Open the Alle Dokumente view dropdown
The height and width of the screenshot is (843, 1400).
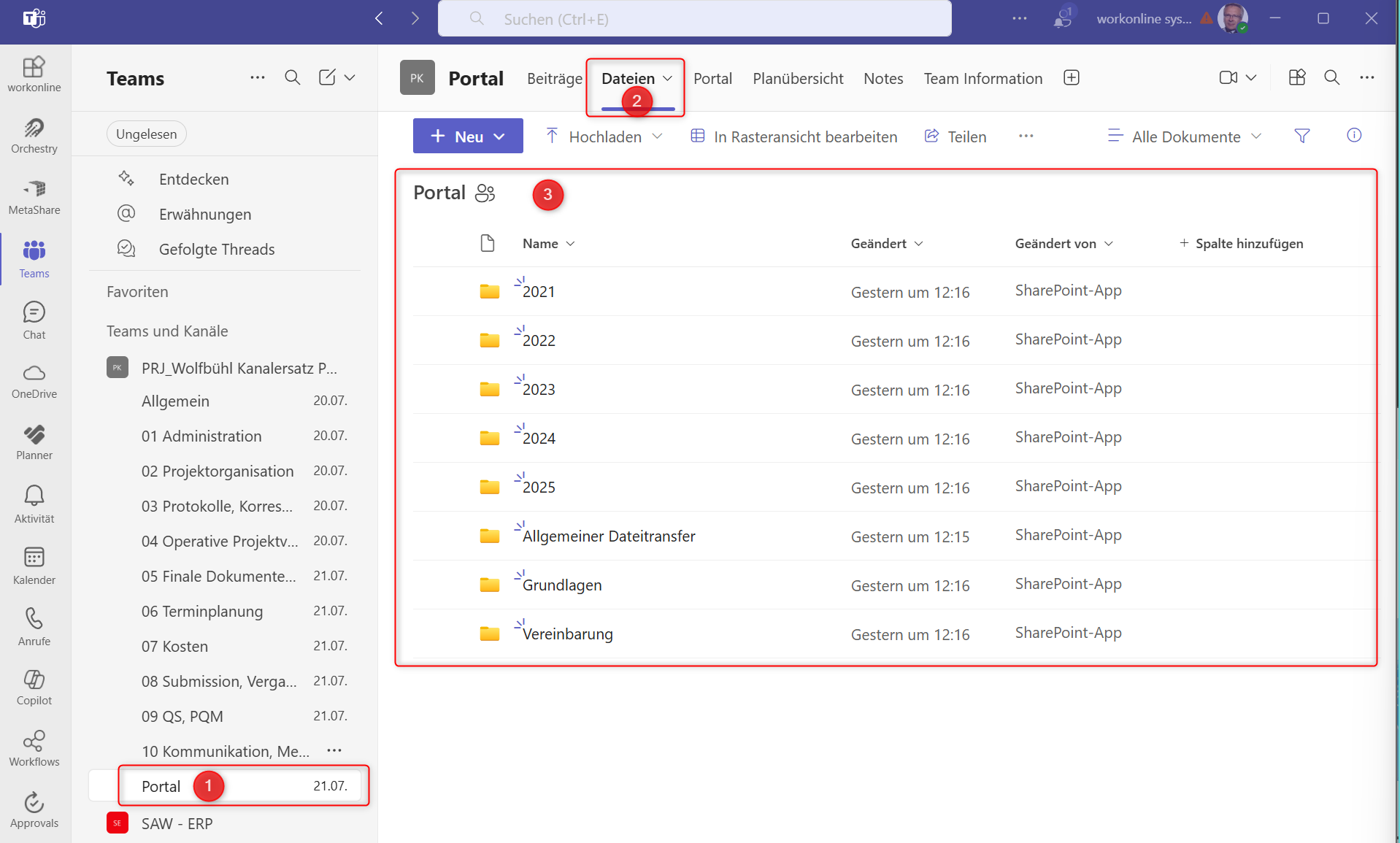[1185, 136]
